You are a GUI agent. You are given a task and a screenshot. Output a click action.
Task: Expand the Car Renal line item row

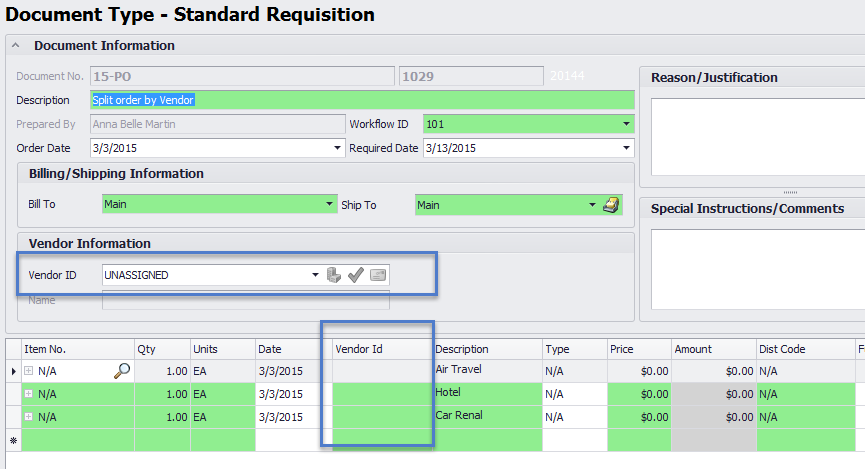pyautogui.click(x=29, y=417)
